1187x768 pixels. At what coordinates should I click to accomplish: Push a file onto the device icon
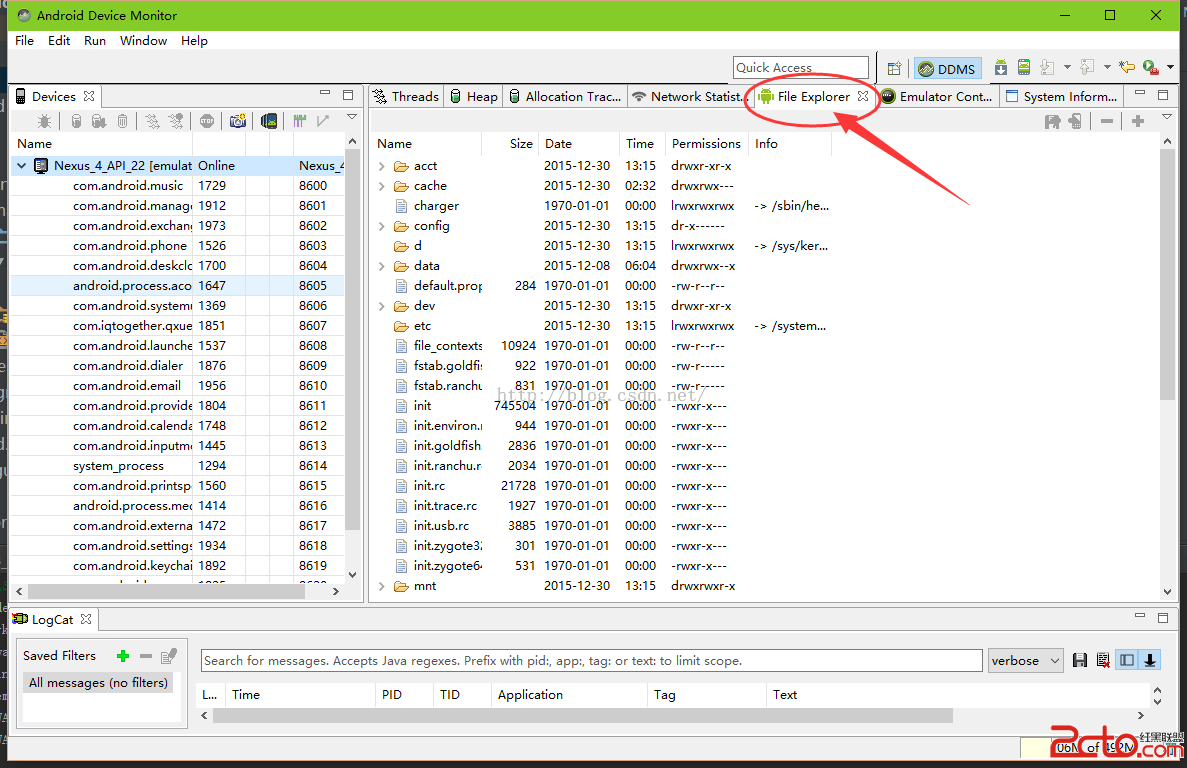point(1075,121)
